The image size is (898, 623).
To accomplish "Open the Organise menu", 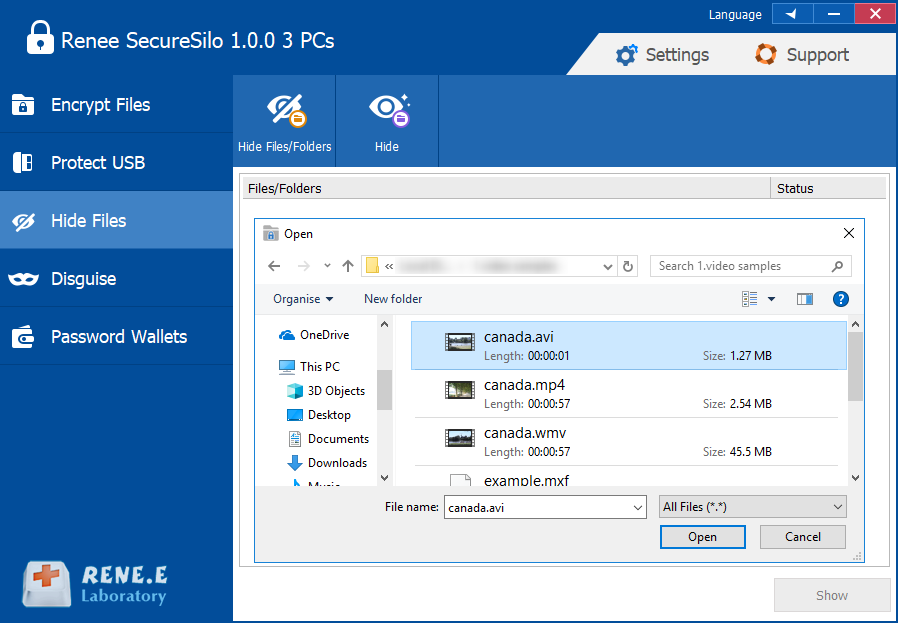I will coord(303,299).
